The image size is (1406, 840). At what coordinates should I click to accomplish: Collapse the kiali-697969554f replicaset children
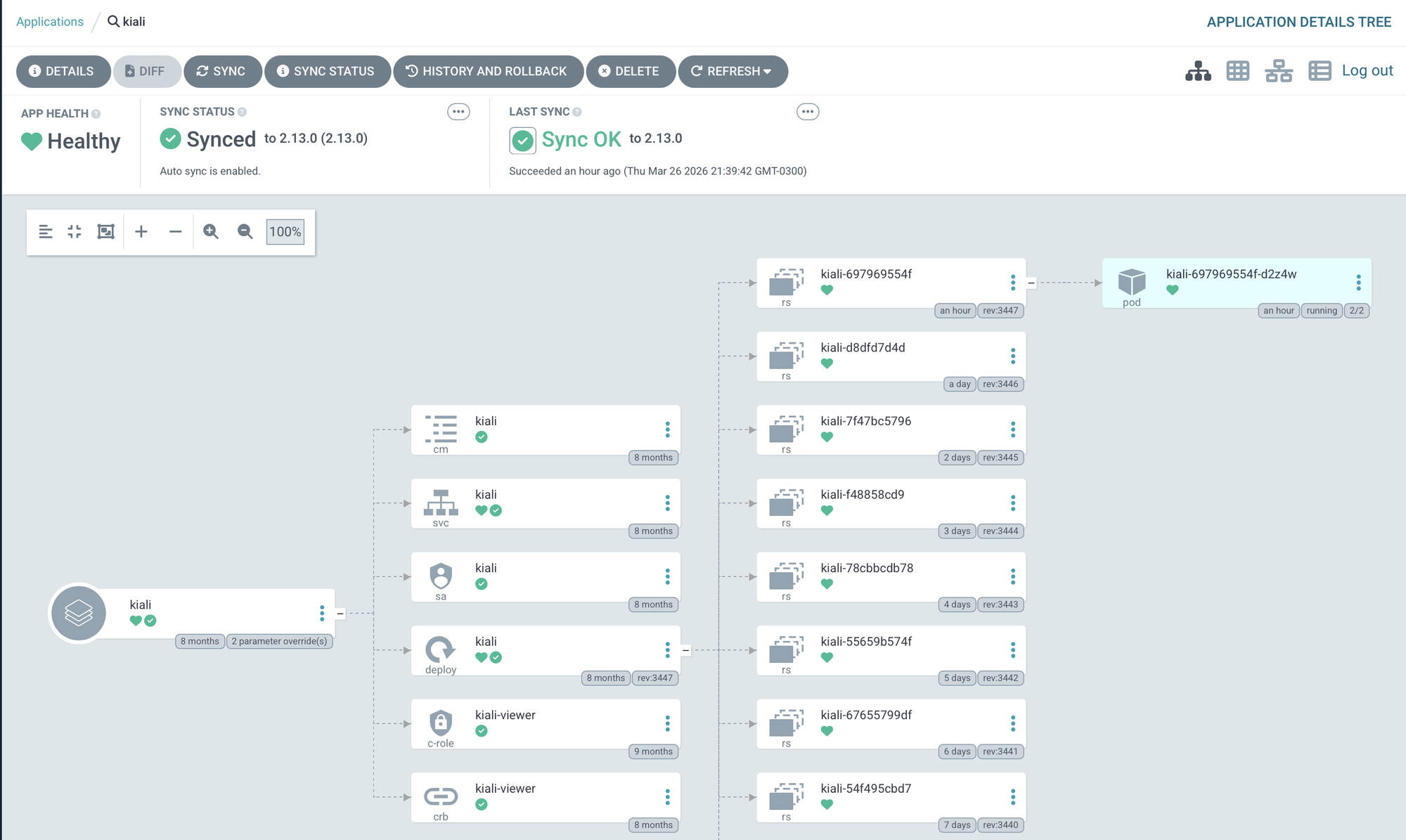[x=1031, y=283]
